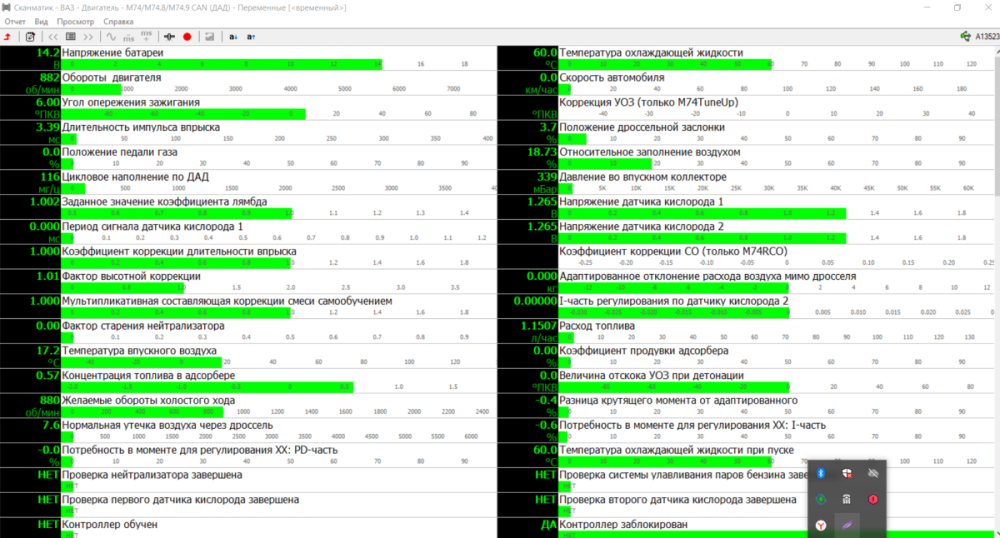The height and width of the screenshot is (538, 1000).
Task: Select Концентрация топлива в адсорбере row
Action: [x=248, y=381]
